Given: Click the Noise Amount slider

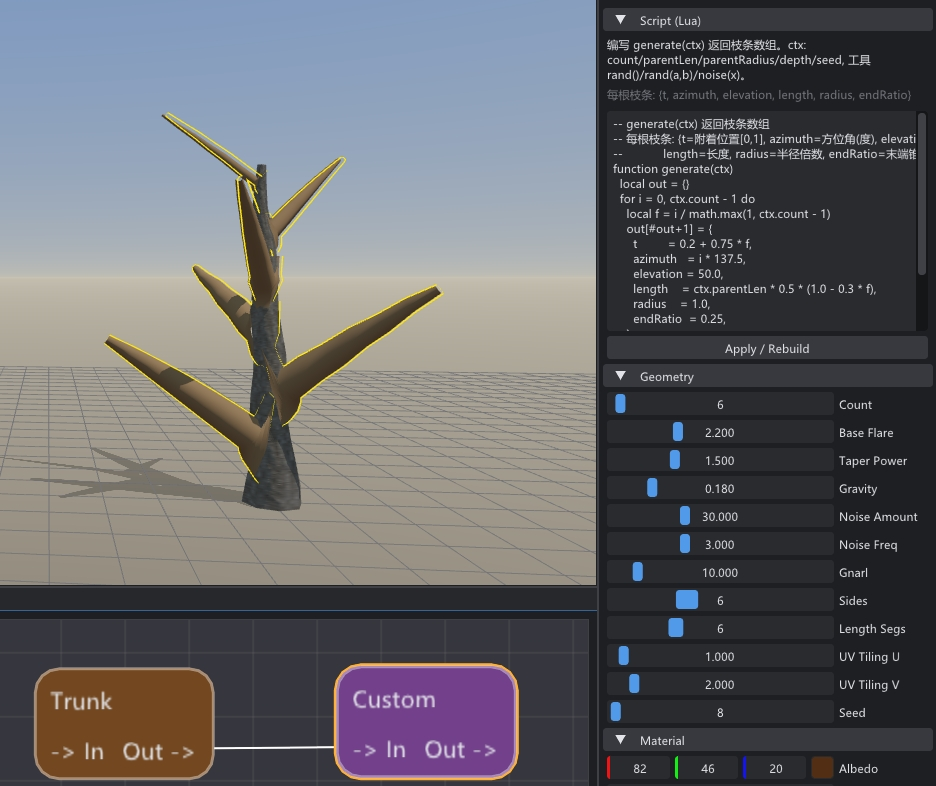Looking at the screenshot, I should click(720, 516).
